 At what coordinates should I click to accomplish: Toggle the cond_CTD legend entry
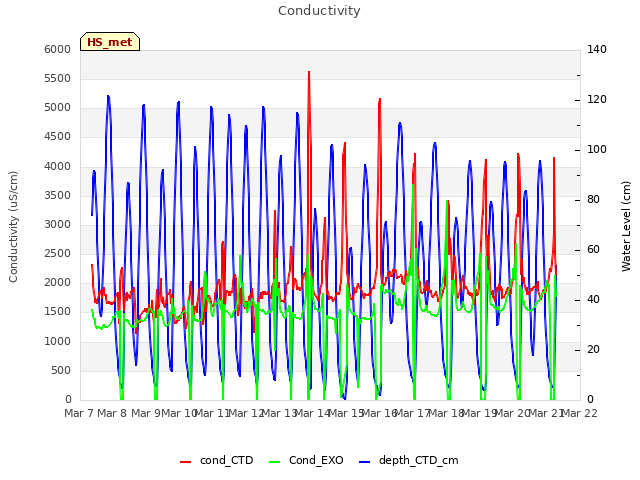(x=217, y=460)
